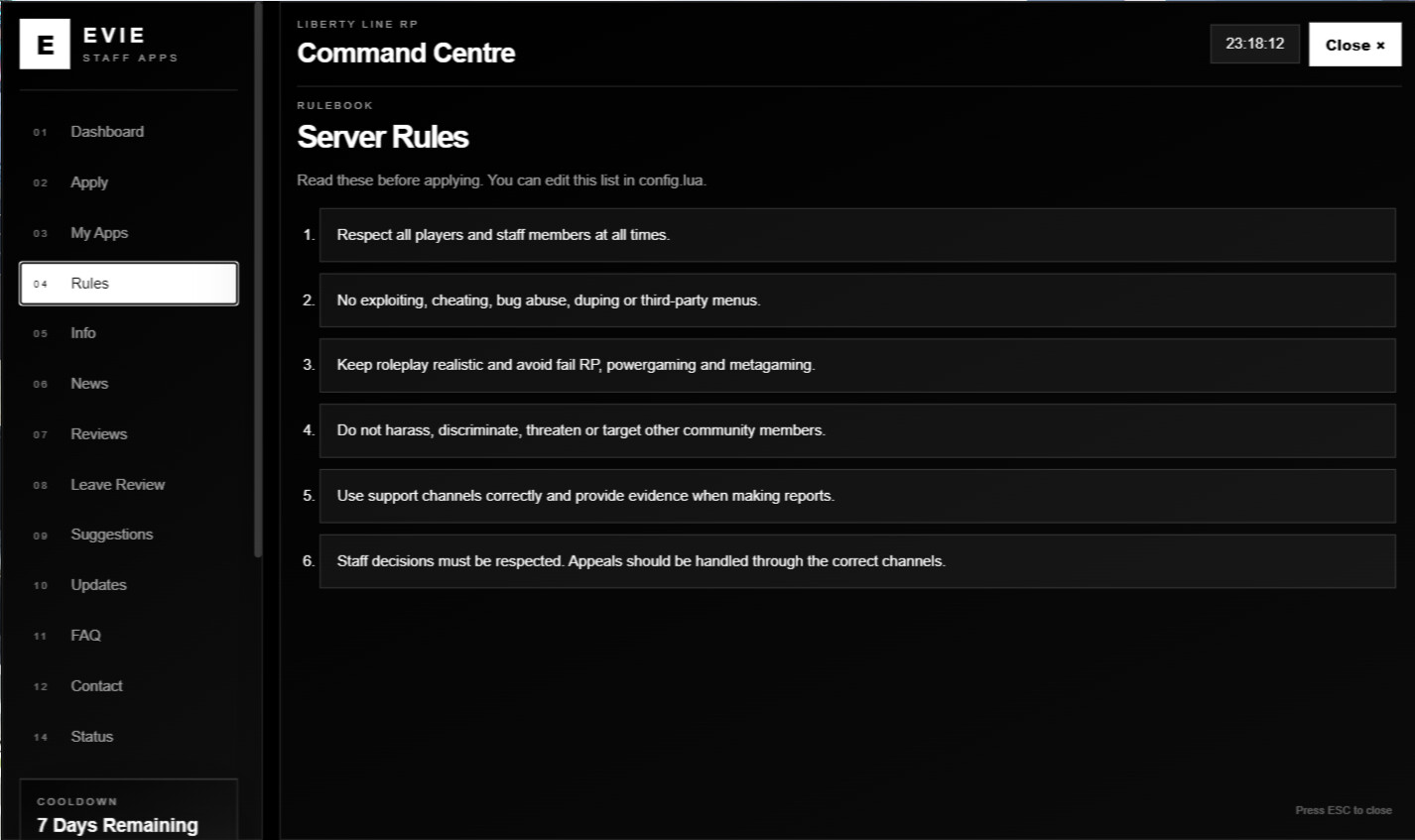Click the "7 Days Remaining" cooldown card
The height and width of the screenshot is (840, 1415).
129,810
